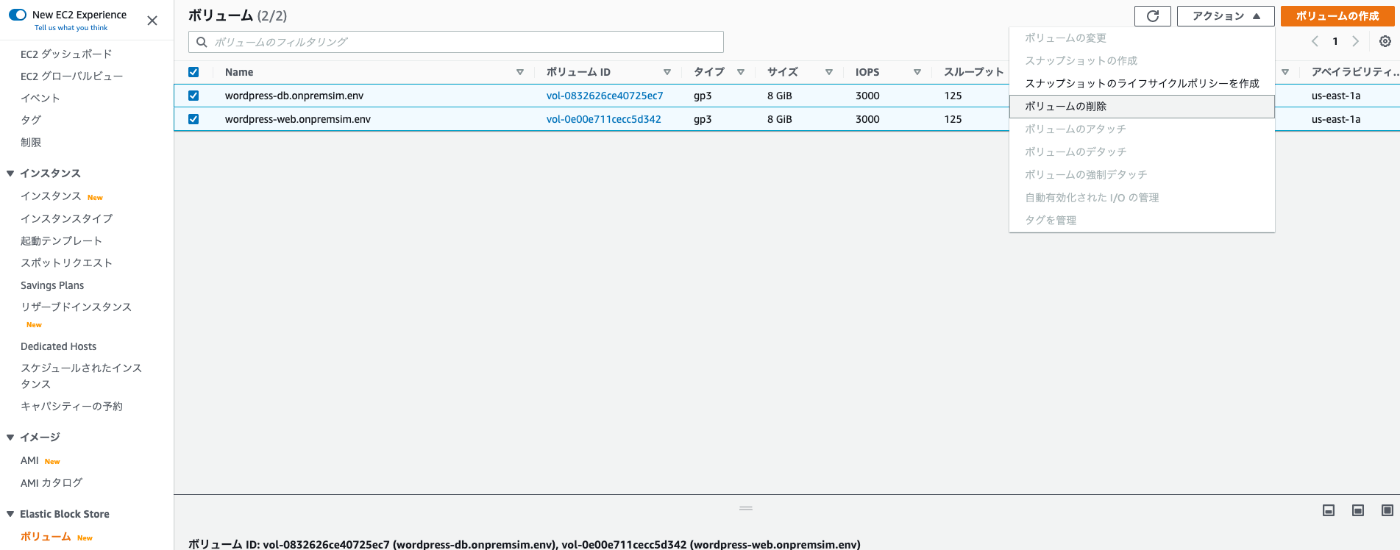
Task: Go to next page arrow
Action: 1355,42
